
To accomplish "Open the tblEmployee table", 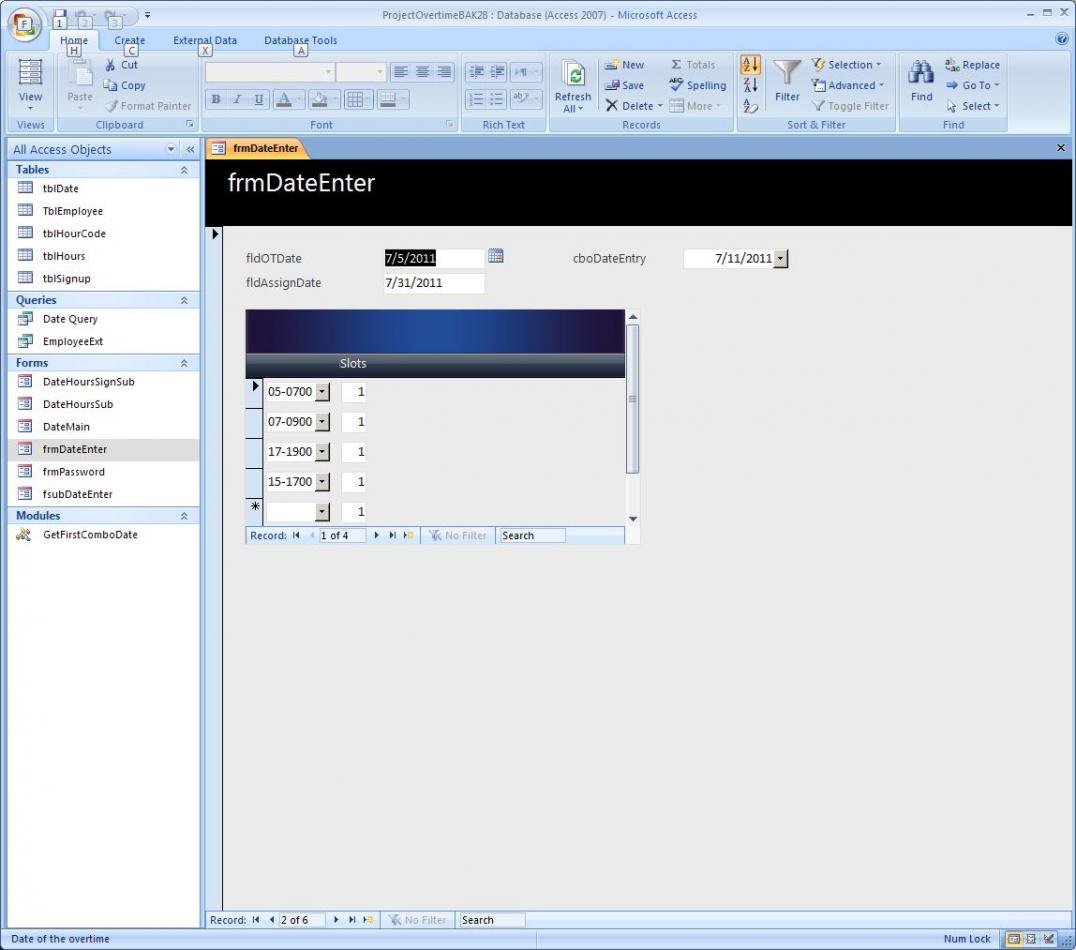I will tap(72, 211).
